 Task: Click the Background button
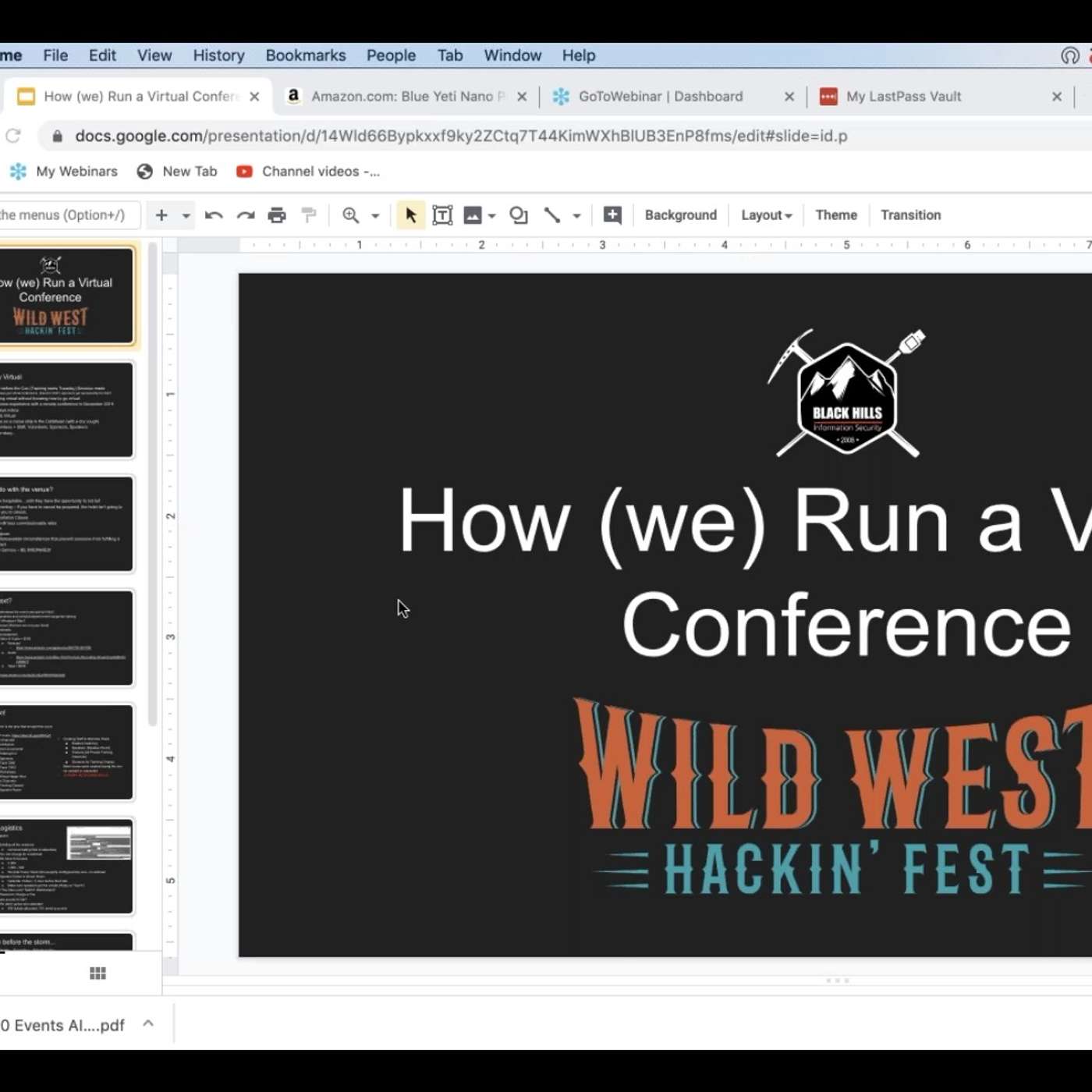tap(679, 214)
